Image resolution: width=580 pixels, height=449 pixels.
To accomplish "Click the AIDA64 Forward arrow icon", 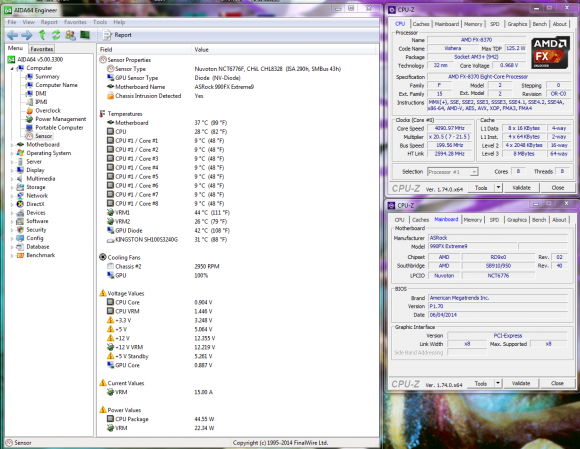I will click(x=27, y=35).
